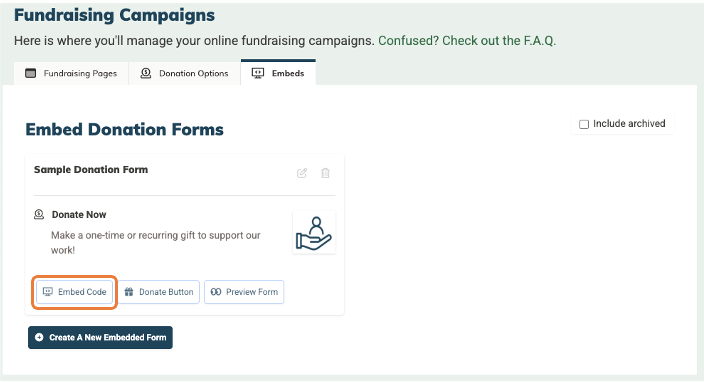Click the gift icon on Donate Button
The image size is (704, 382).
(129, 292)
